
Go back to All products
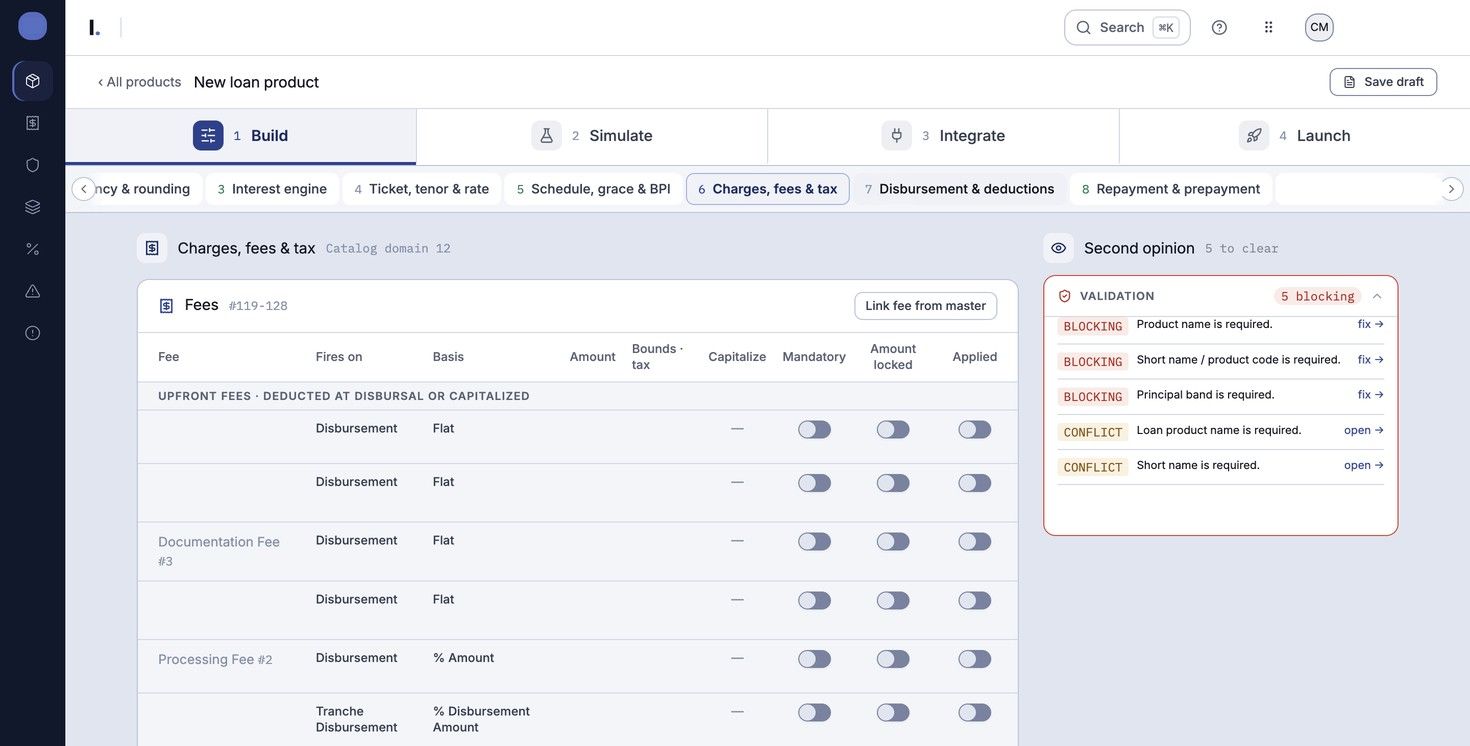tap(139, 82)
